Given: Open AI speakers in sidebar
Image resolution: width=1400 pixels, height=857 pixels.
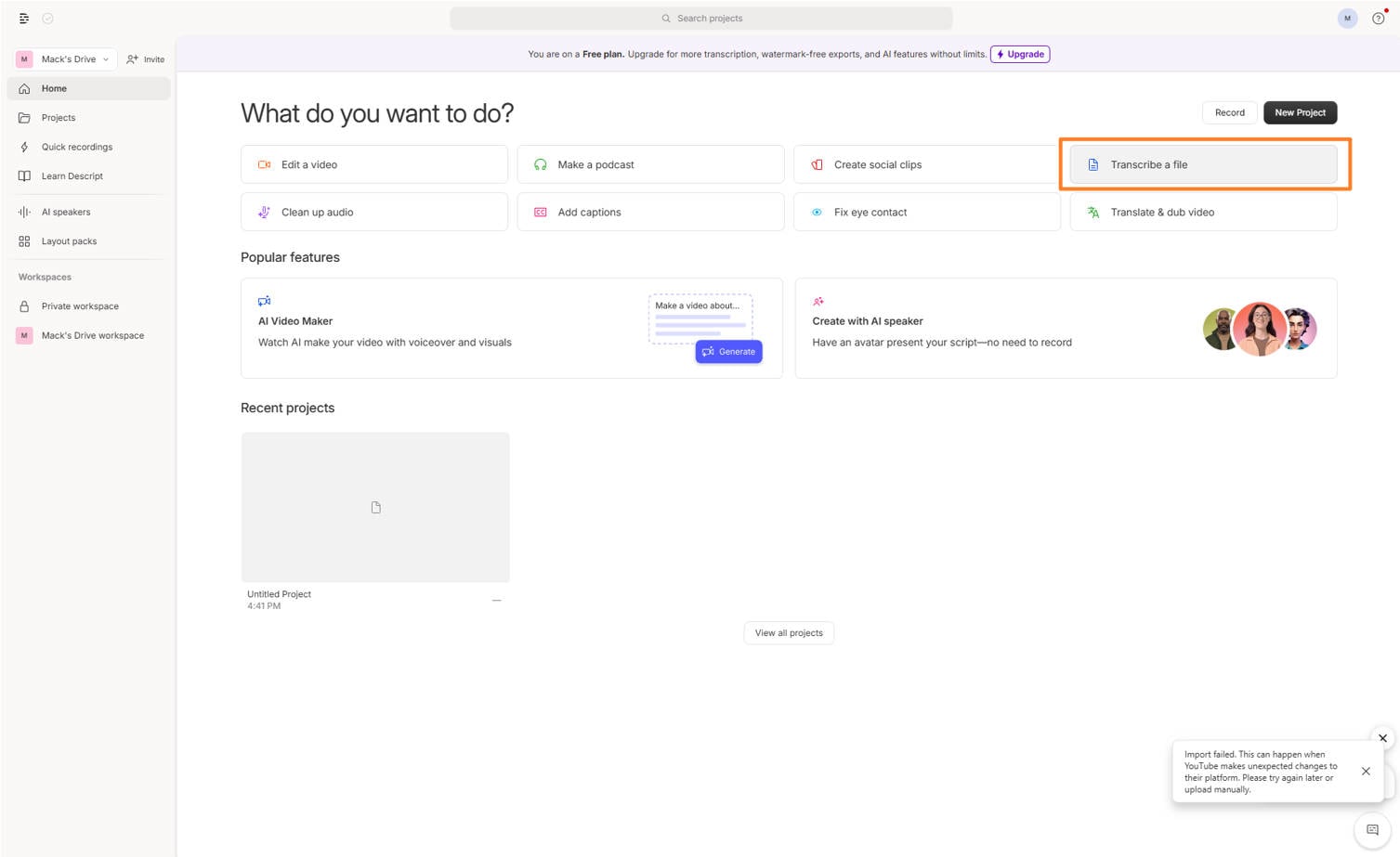Looking at the screenshot, I should pos(89,212).
